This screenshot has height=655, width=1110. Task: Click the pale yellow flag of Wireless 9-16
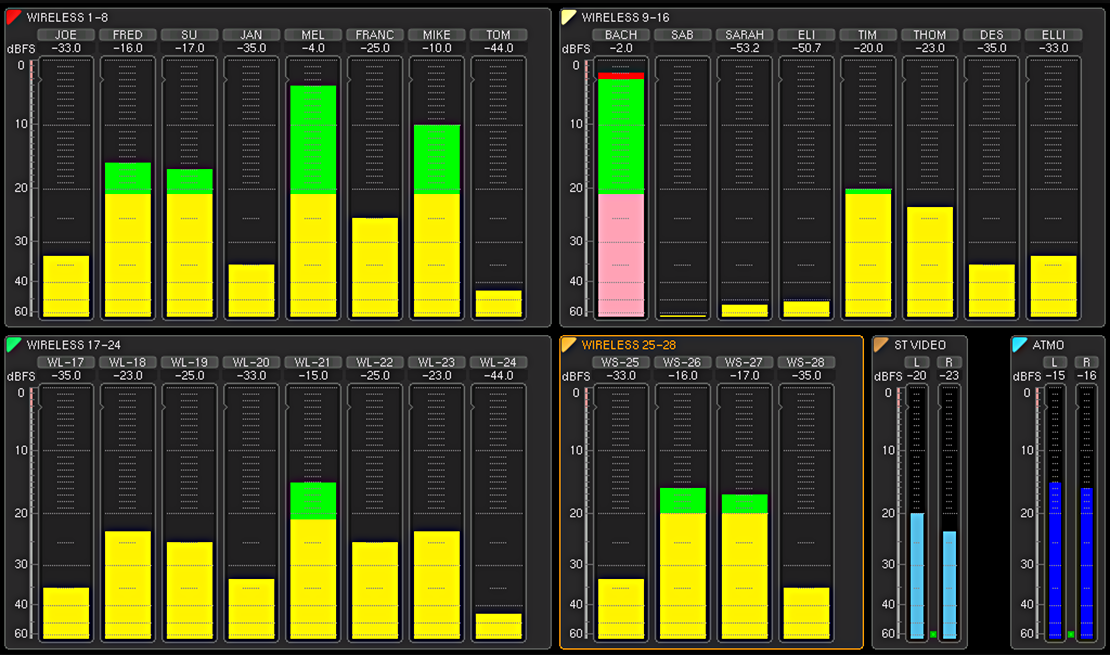click(569, 17)
